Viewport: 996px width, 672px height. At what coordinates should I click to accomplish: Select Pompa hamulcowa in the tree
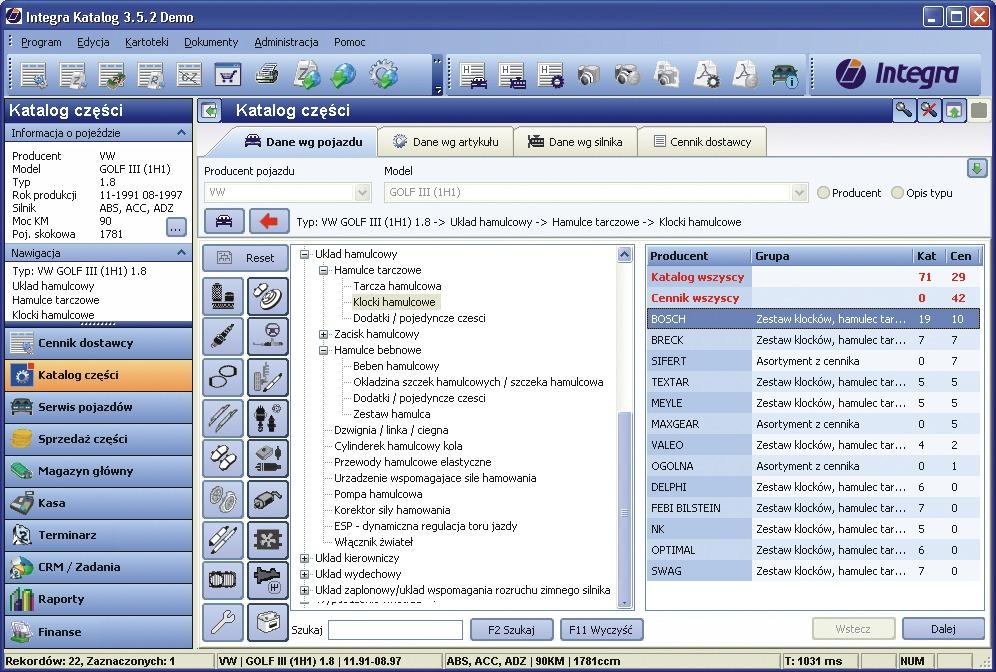click(x=378, y=494)
